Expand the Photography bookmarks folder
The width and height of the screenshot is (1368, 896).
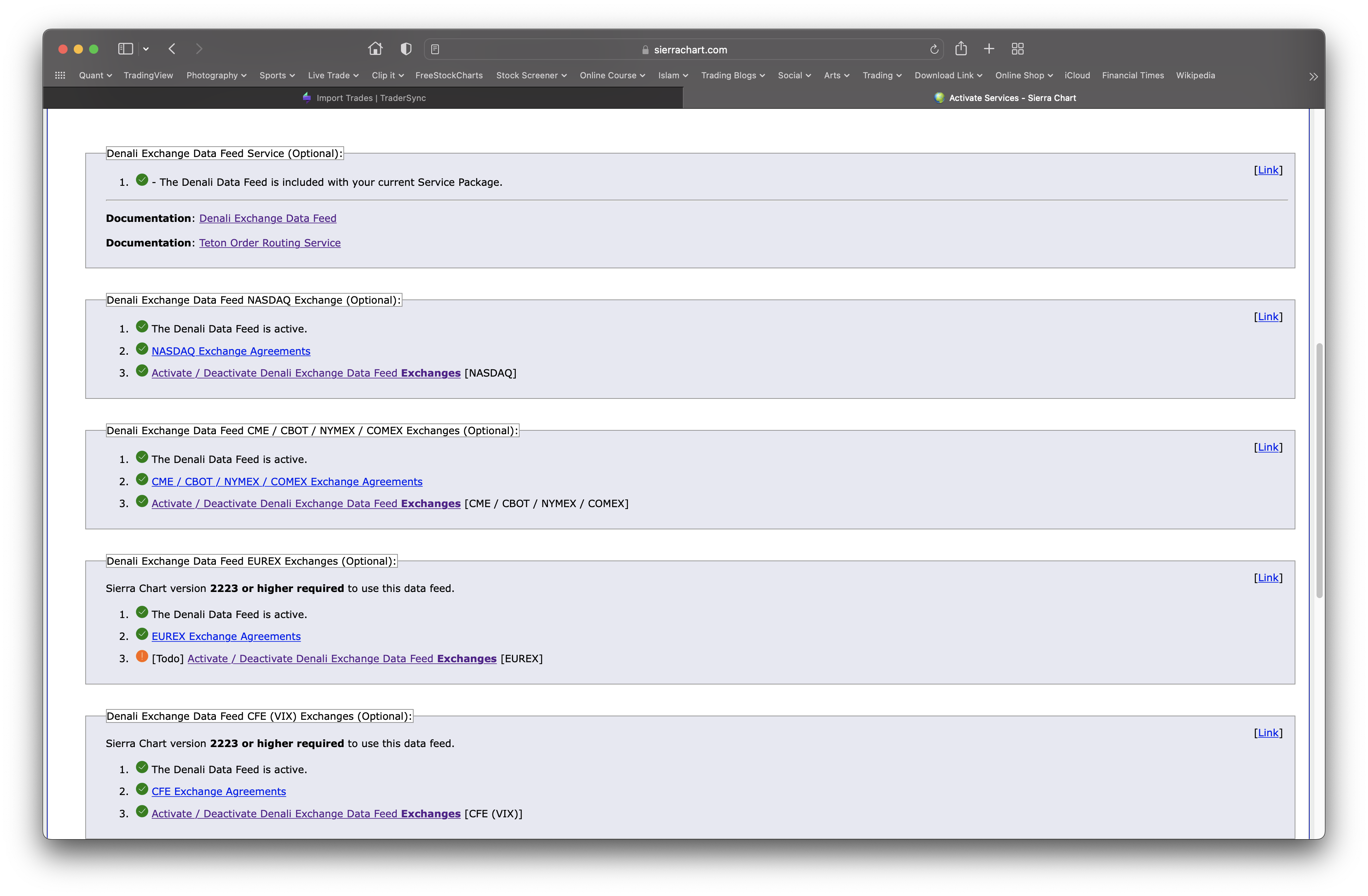click(x=217, y=75)
